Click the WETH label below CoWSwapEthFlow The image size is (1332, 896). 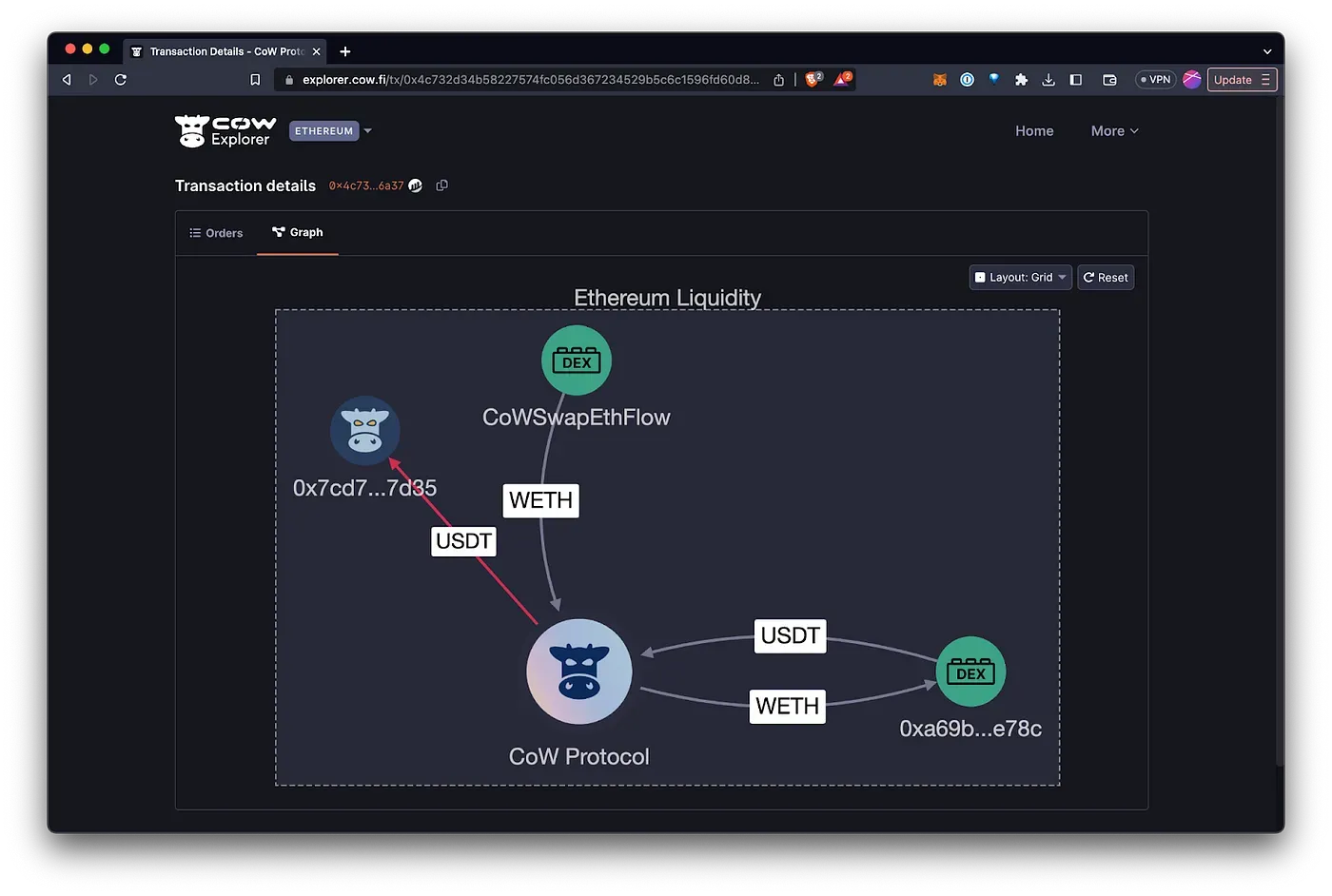coord(540,500)
